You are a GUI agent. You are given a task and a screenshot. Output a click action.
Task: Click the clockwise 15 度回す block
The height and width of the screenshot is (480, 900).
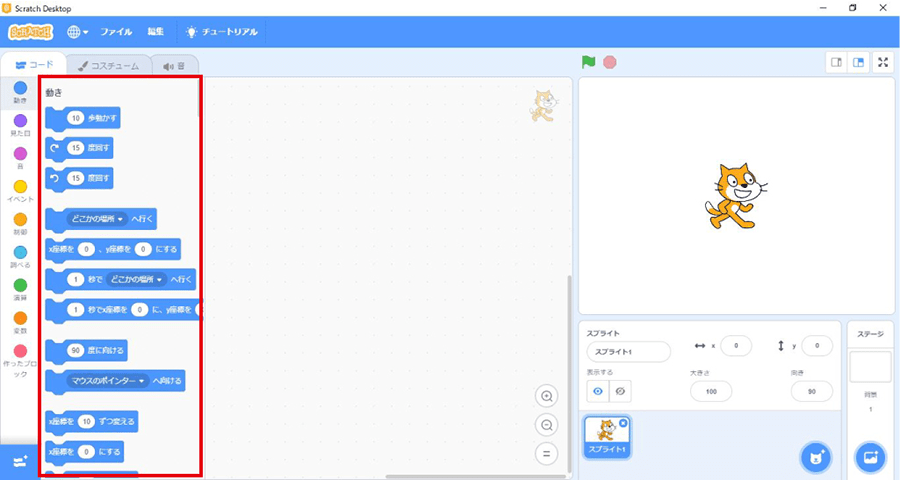79,148
